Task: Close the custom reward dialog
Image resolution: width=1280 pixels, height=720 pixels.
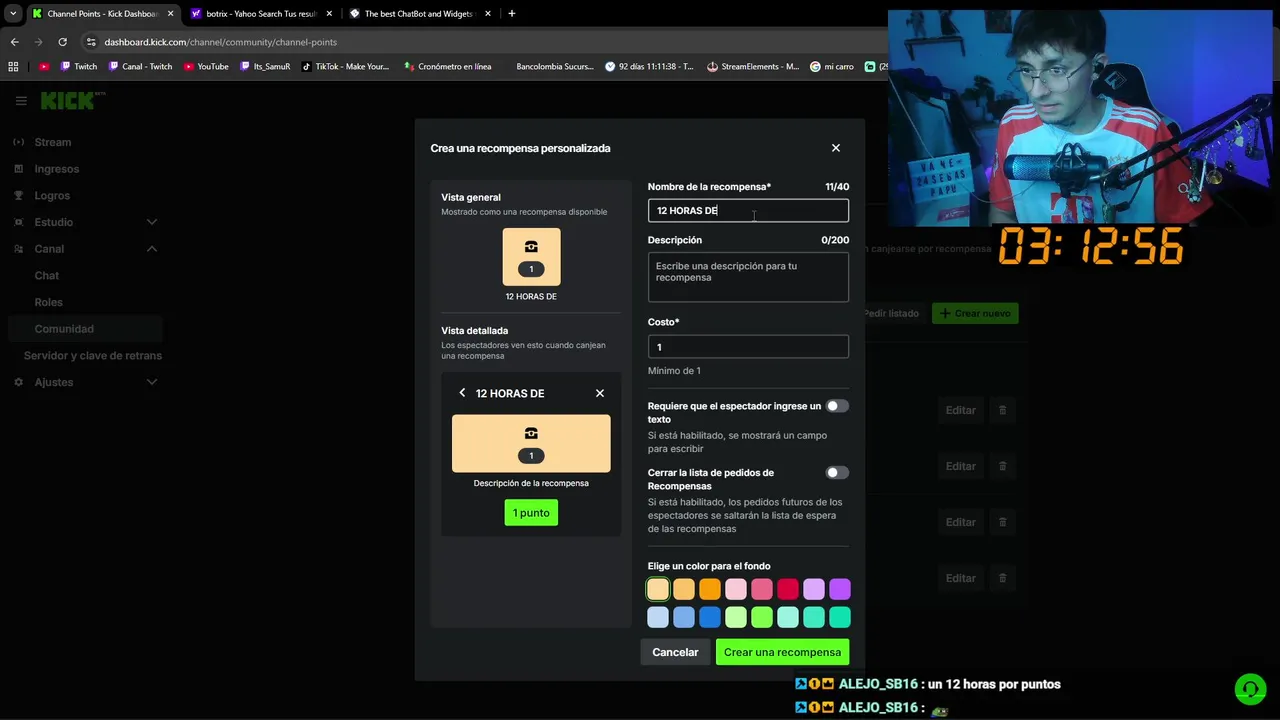Action: [x=836, y=148]
